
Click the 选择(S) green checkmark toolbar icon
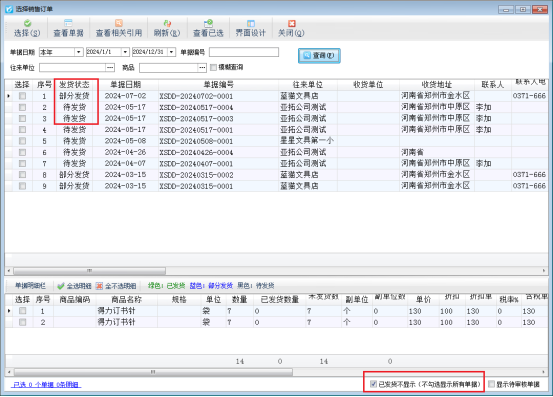(28, 24)
